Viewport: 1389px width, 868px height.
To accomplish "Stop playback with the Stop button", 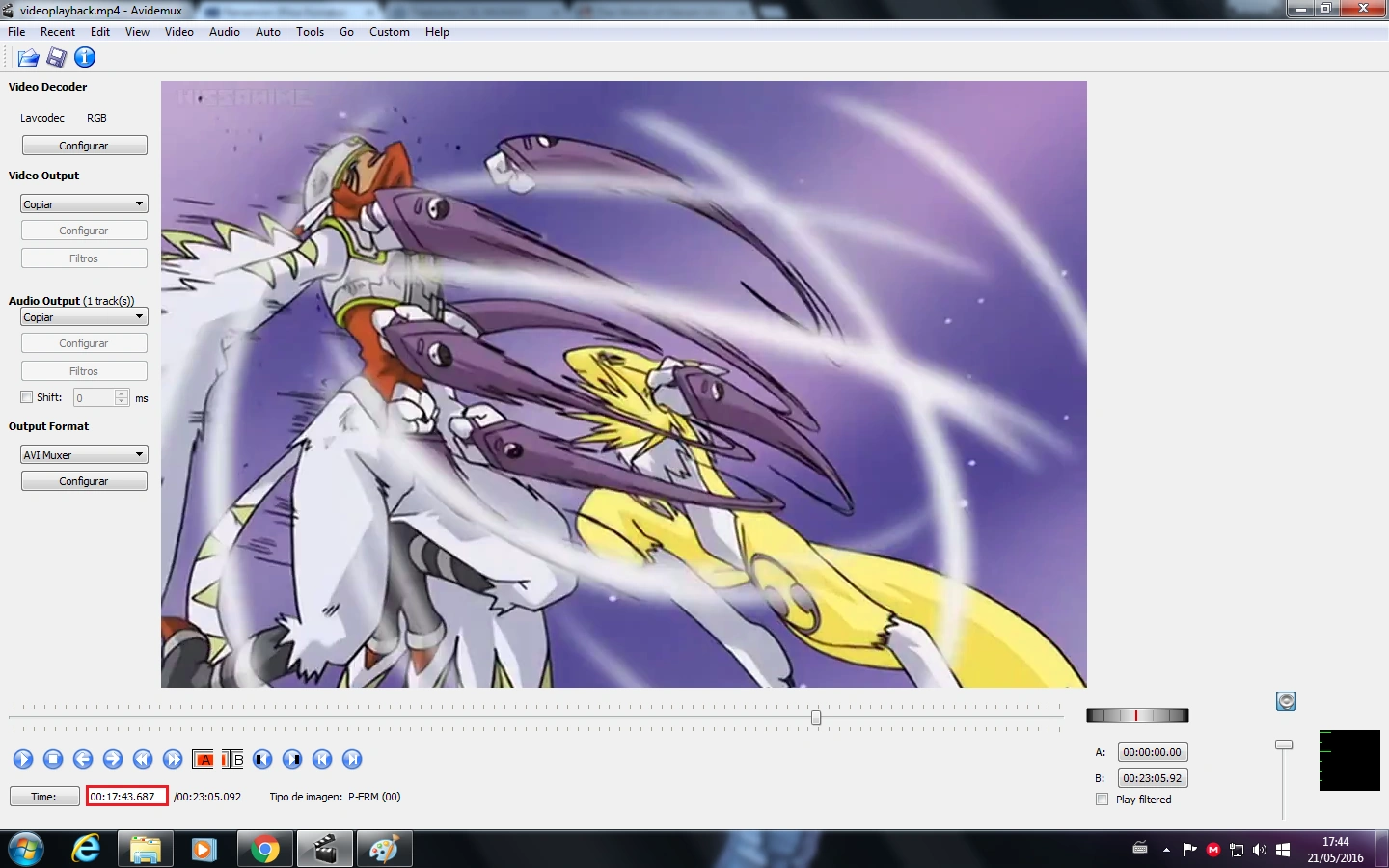I will click(x=53, y=759).
